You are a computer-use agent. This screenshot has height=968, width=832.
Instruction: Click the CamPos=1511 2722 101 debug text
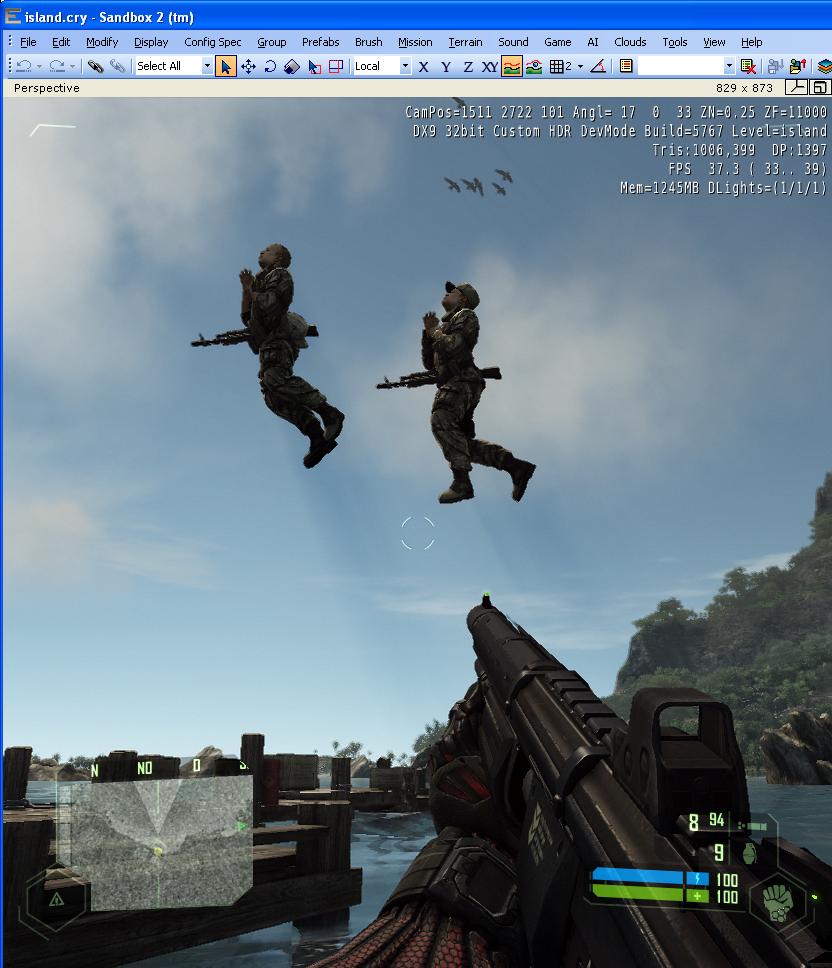coord(484,112)
